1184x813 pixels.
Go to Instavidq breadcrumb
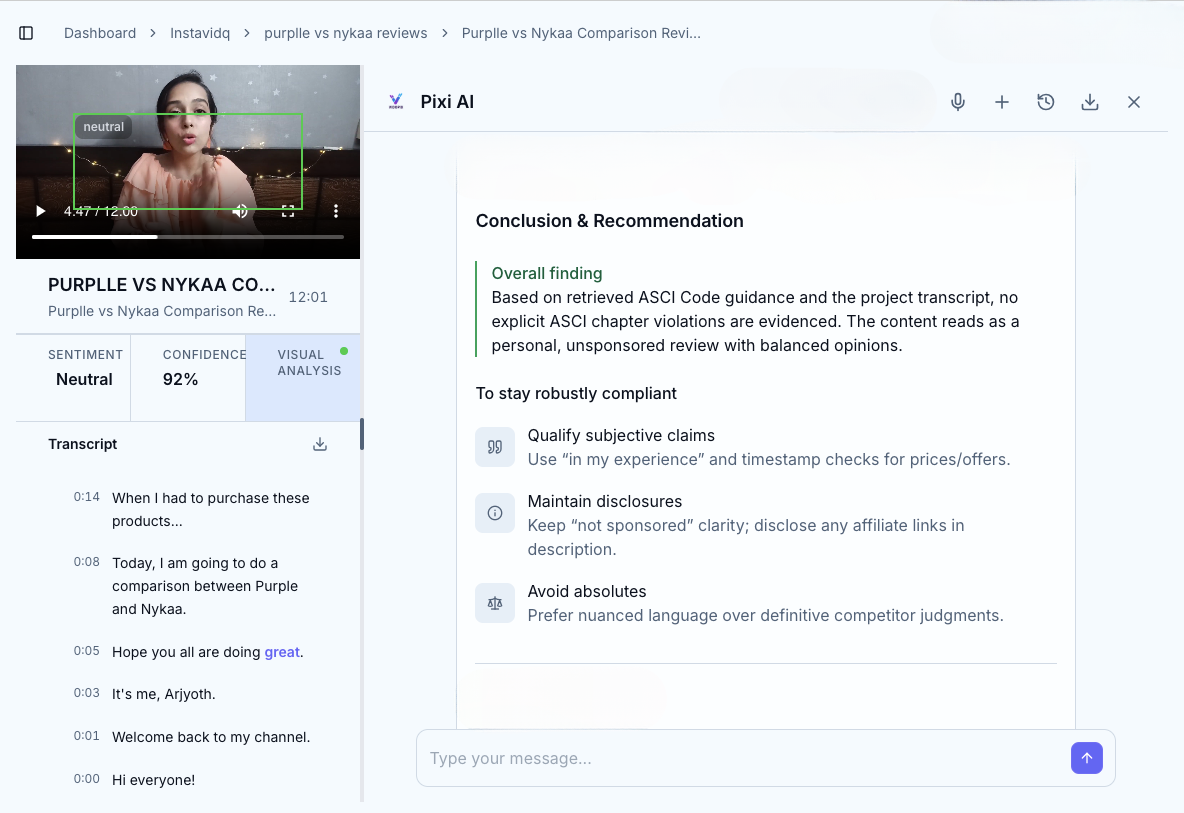[x=200, y=33]
